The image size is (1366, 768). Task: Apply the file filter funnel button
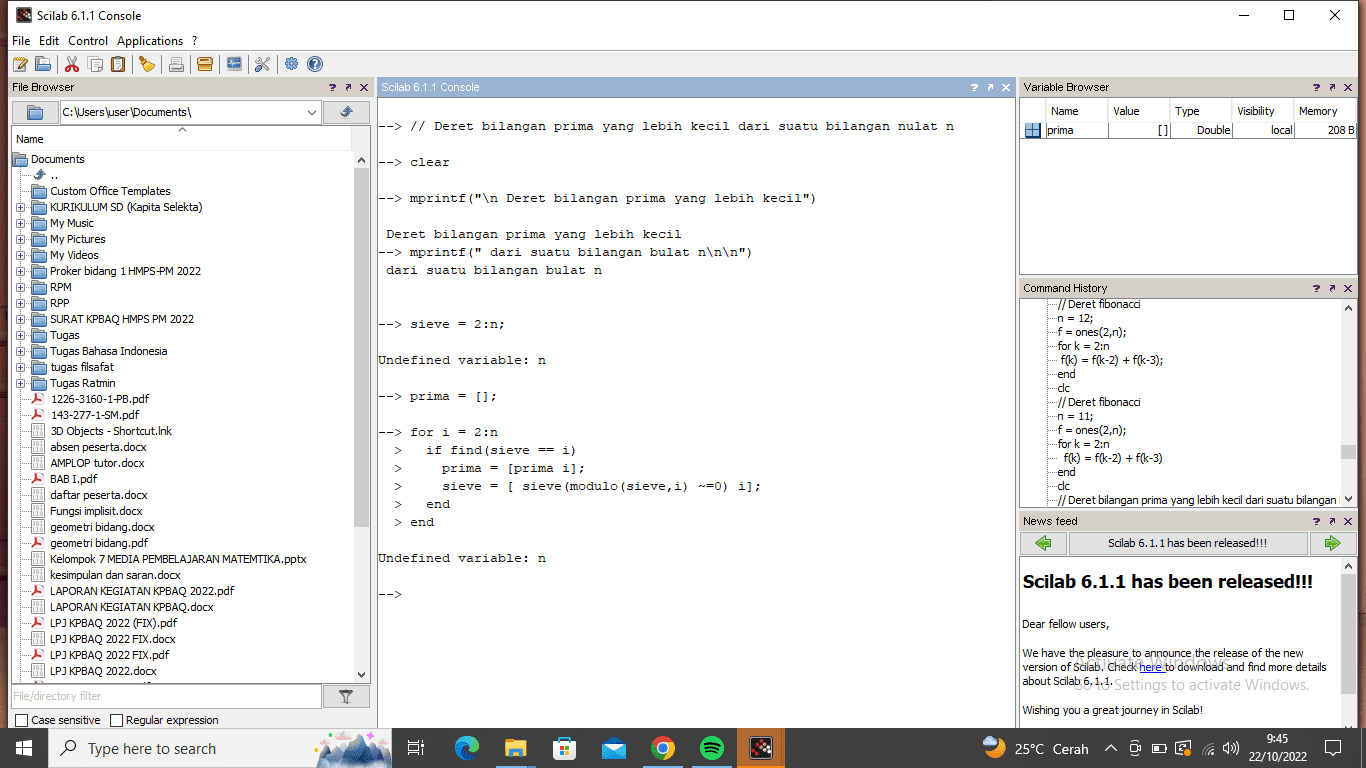(x=346, y=696)
